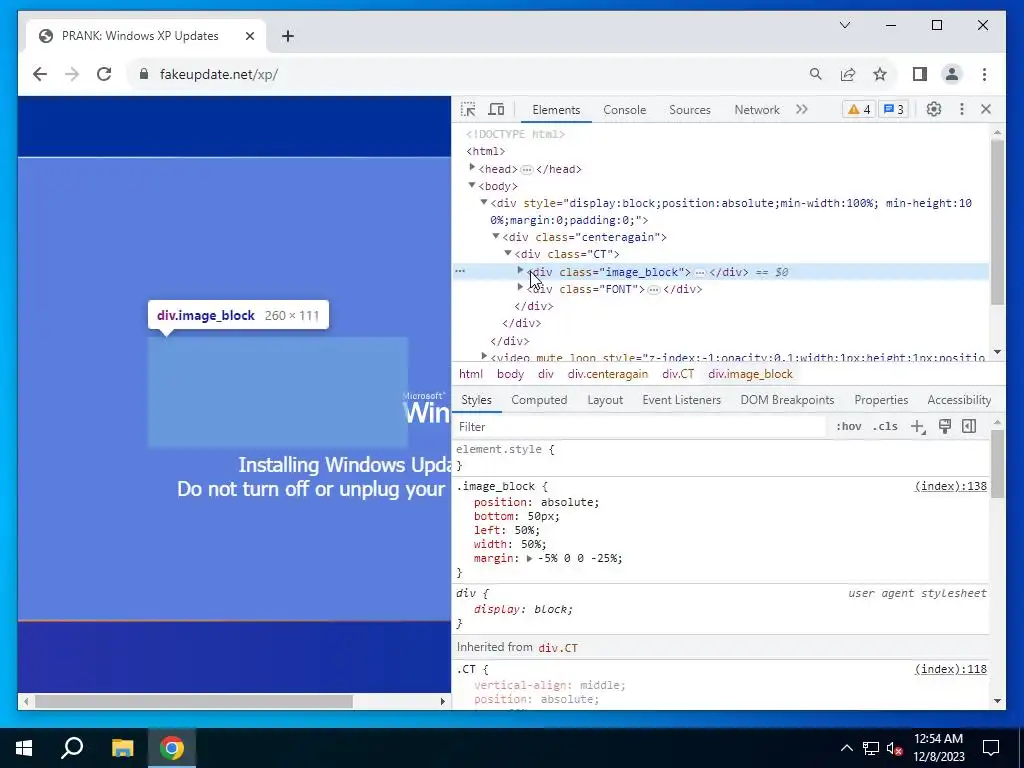Bookmark this page star icon

point(880,74)
